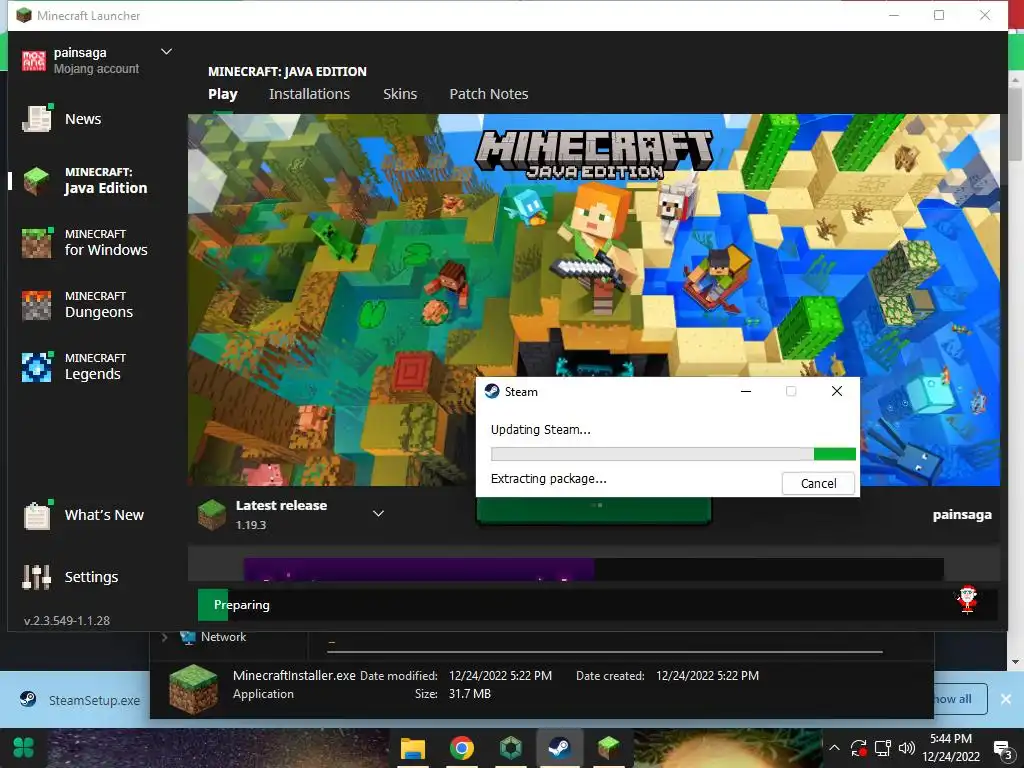Switch to the Play tab
The width and height of the screenshot is (1024, 768).
[223, 94]
